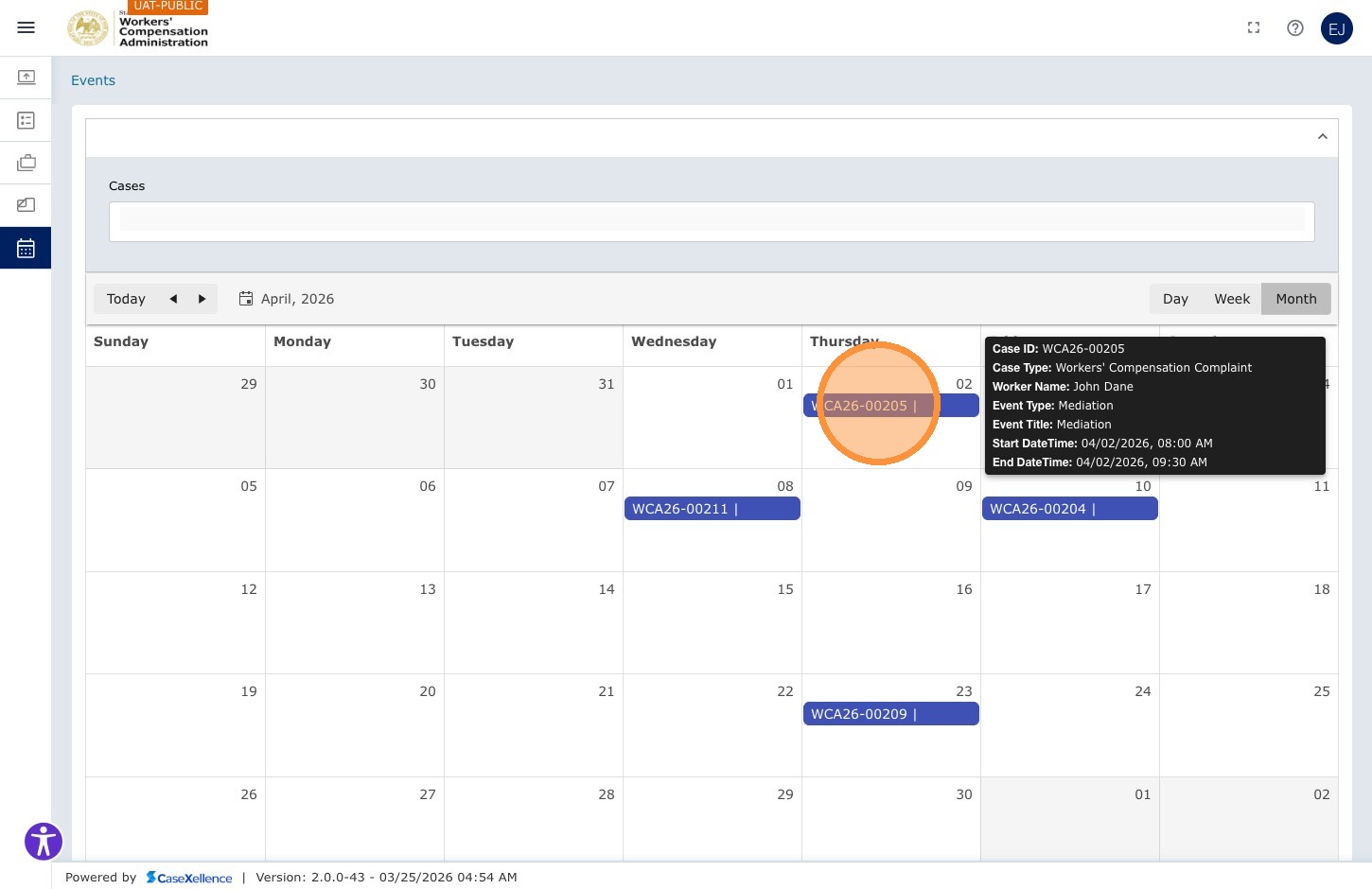Click the UAT-PUBLIC environment badge
The image size is (1372, 889).
(x=167, y=7)
